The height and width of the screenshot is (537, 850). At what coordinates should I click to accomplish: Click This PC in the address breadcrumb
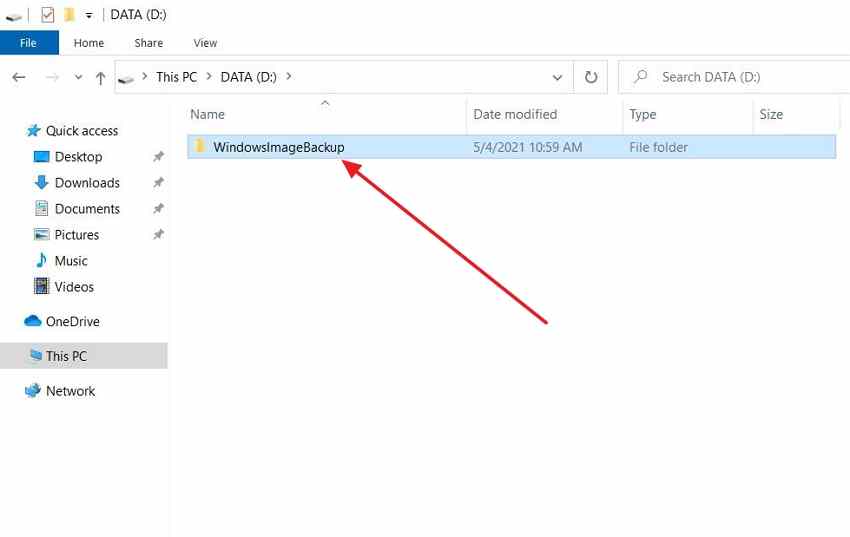point(176,77)
